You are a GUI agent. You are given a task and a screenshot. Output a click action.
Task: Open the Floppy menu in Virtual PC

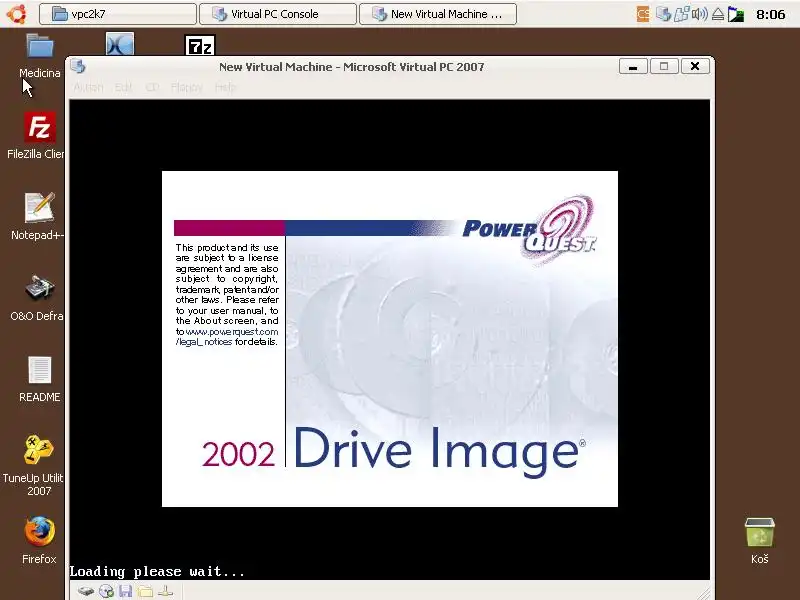pos(187,87)
